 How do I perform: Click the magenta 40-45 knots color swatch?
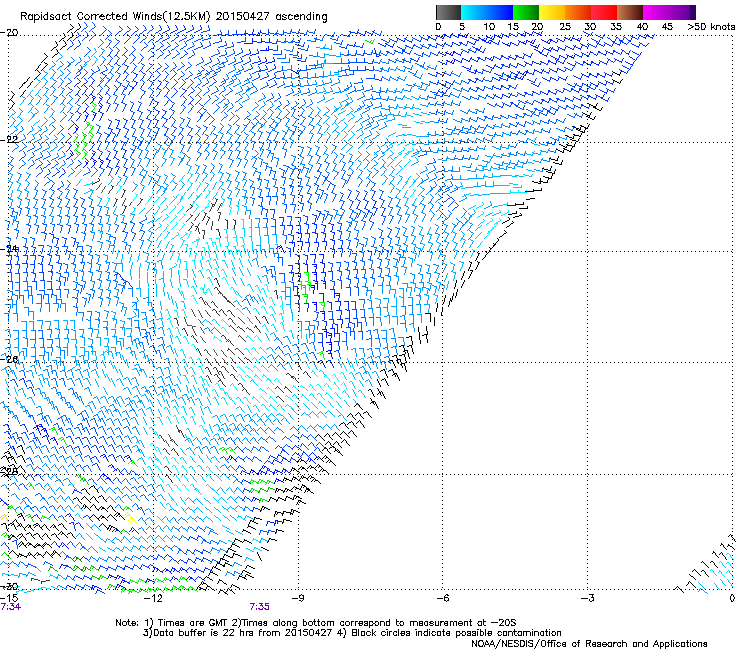pyautogui.click(x=656, y=12)
